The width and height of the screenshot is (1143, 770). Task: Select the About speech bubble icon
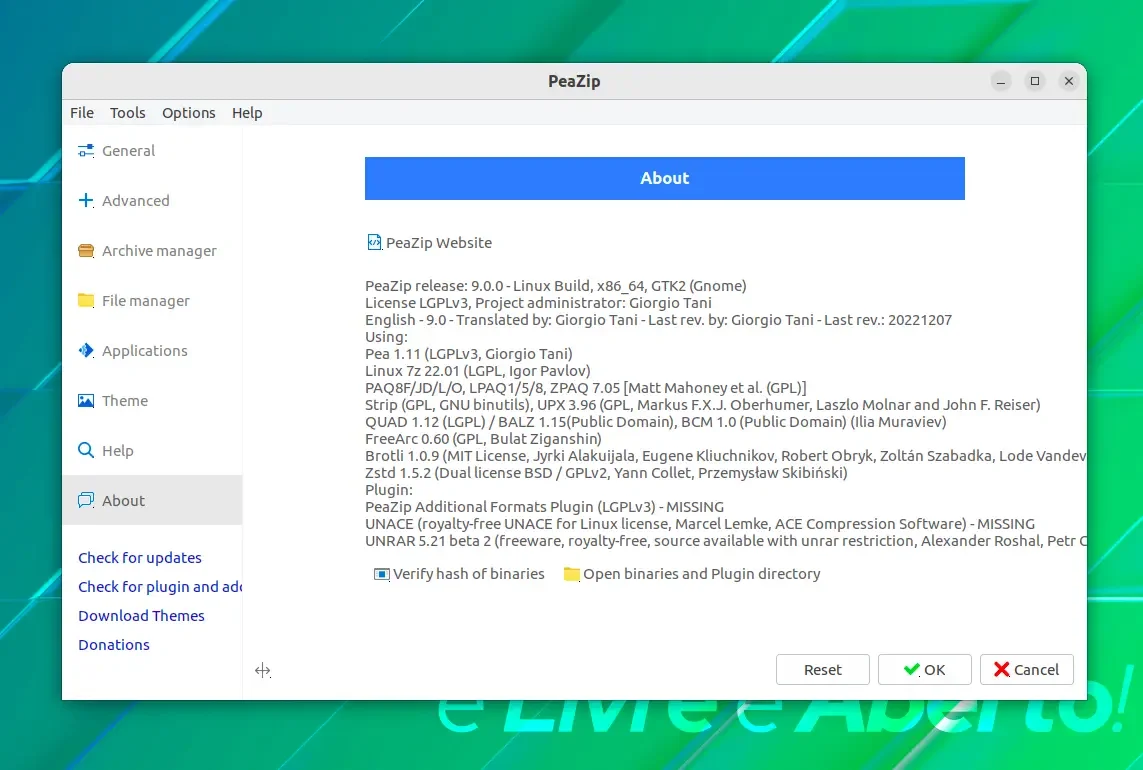point(86,500)
